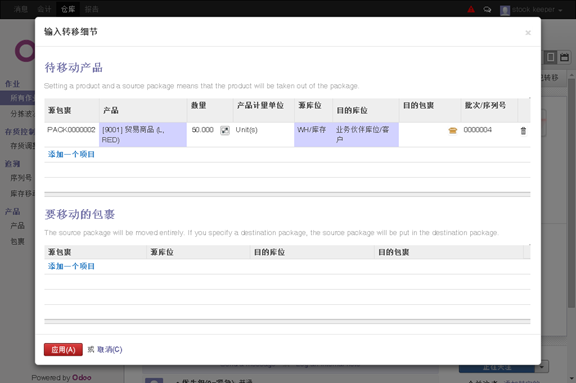
Task: Click the 取消(C) cancel link
Action: [x=110, y=350]
